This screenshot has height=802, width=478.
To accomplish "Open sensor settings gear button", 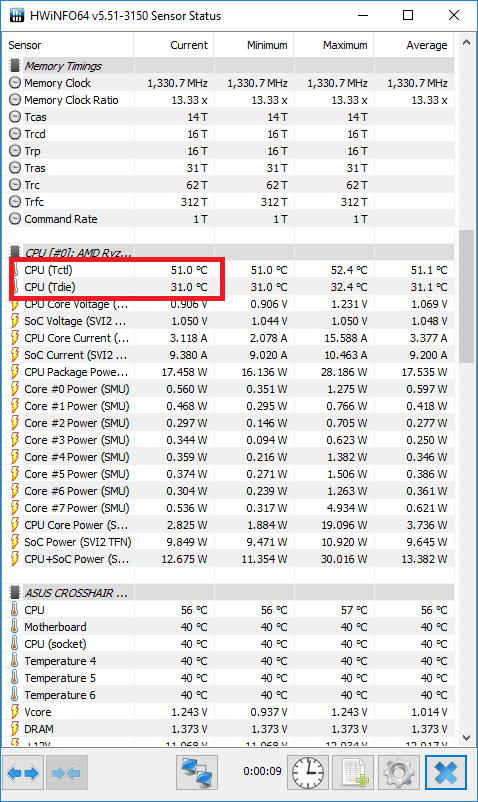I will point(399,773).
